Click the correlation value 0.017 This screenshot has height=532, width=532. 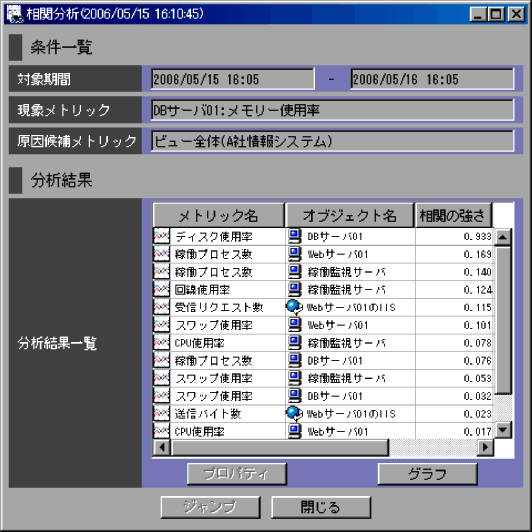pyautogui.click(x=477, y=432)
